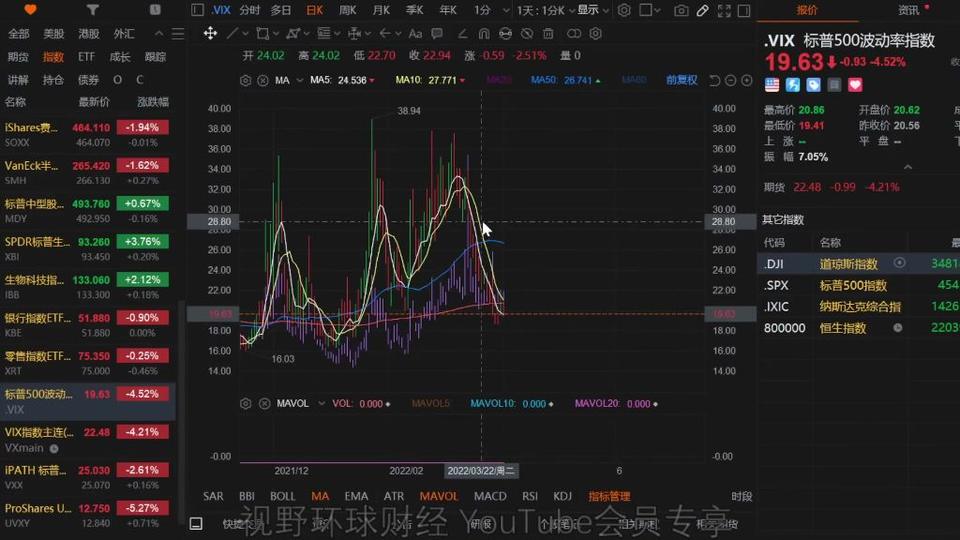
Task: Select the ProShares UVXY watchlist row
Action: click(88, 516)
